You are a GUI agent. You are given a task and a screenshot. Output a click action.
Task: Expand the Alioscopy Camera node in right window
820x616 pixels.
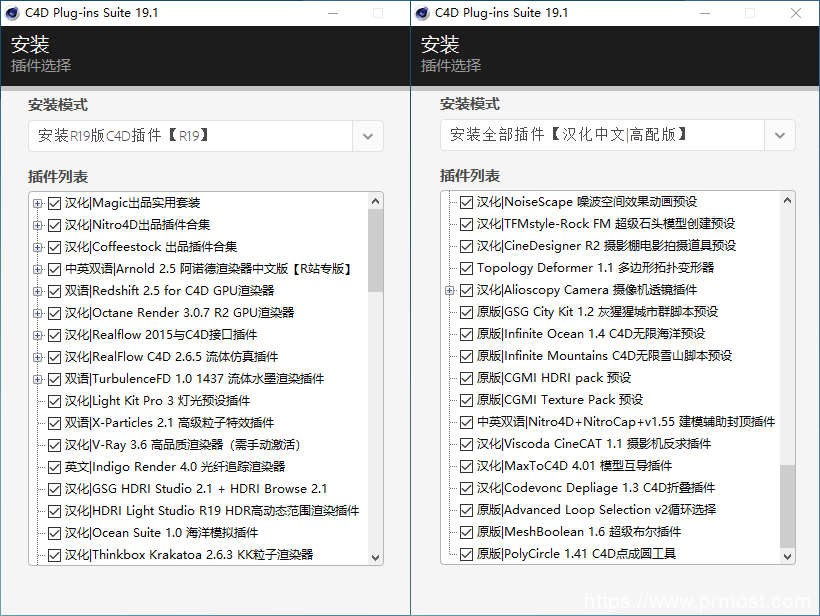450,290
